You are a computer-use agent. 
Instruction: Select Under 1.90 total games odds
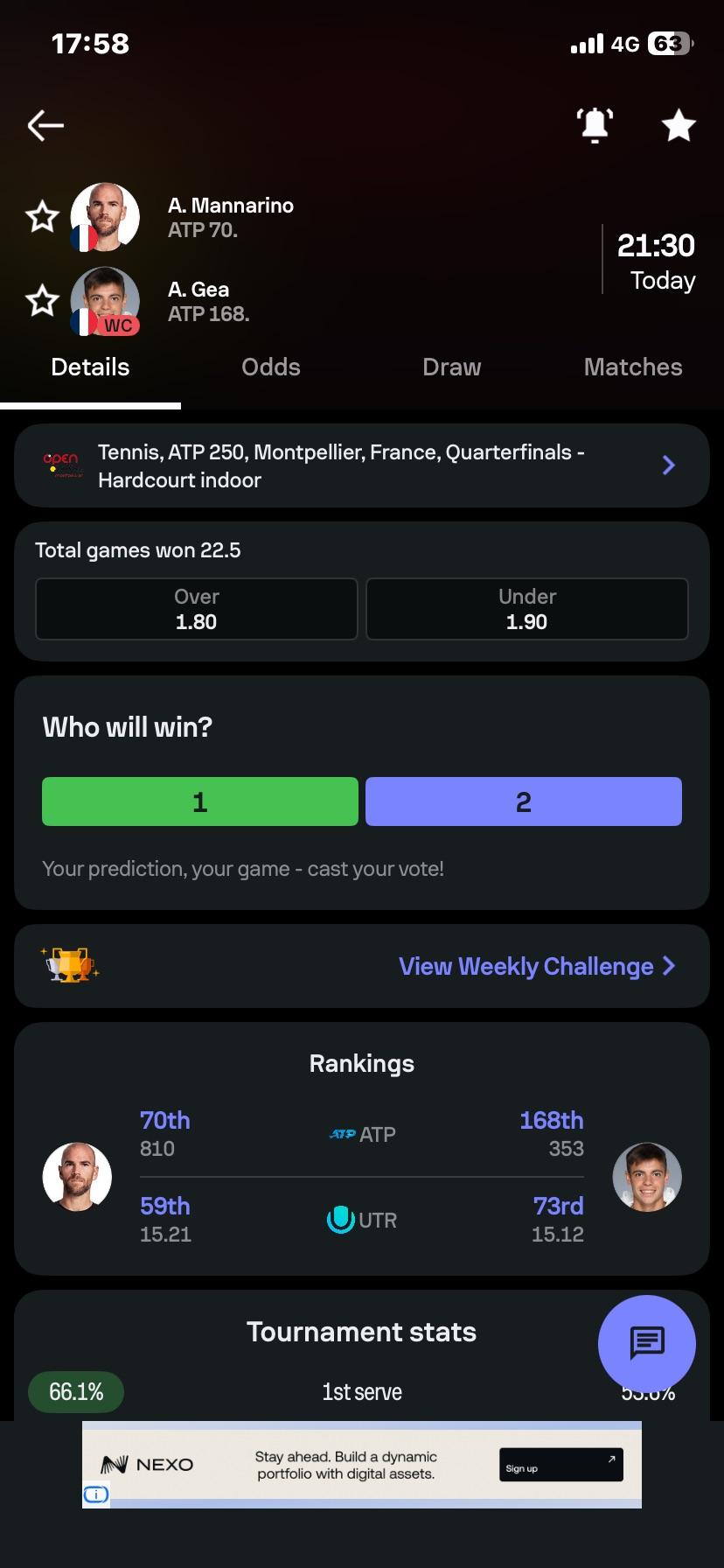[x=527, y=609]
